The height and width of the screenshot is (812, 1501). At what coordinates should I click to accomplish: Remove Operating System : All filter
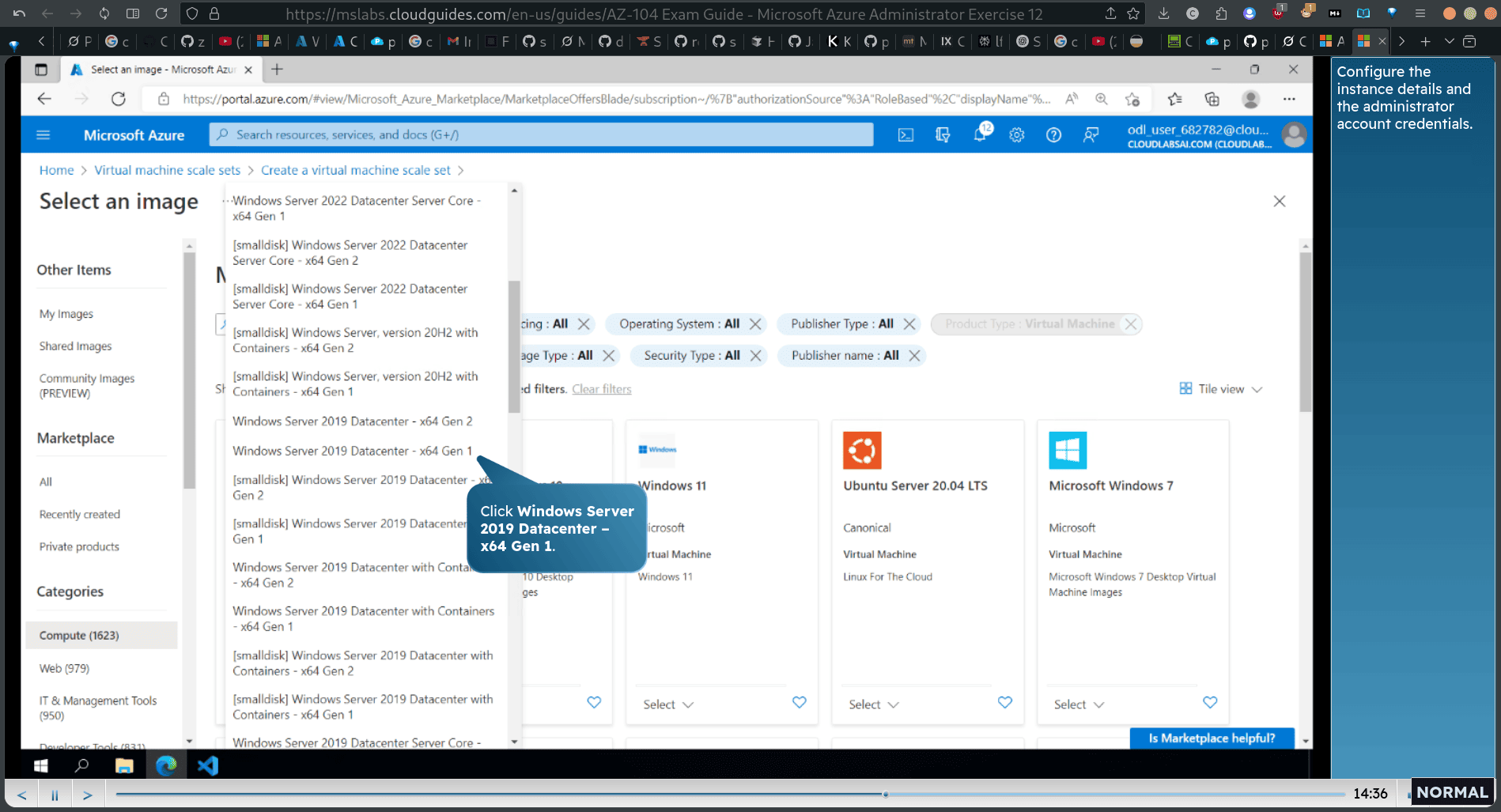755,324
